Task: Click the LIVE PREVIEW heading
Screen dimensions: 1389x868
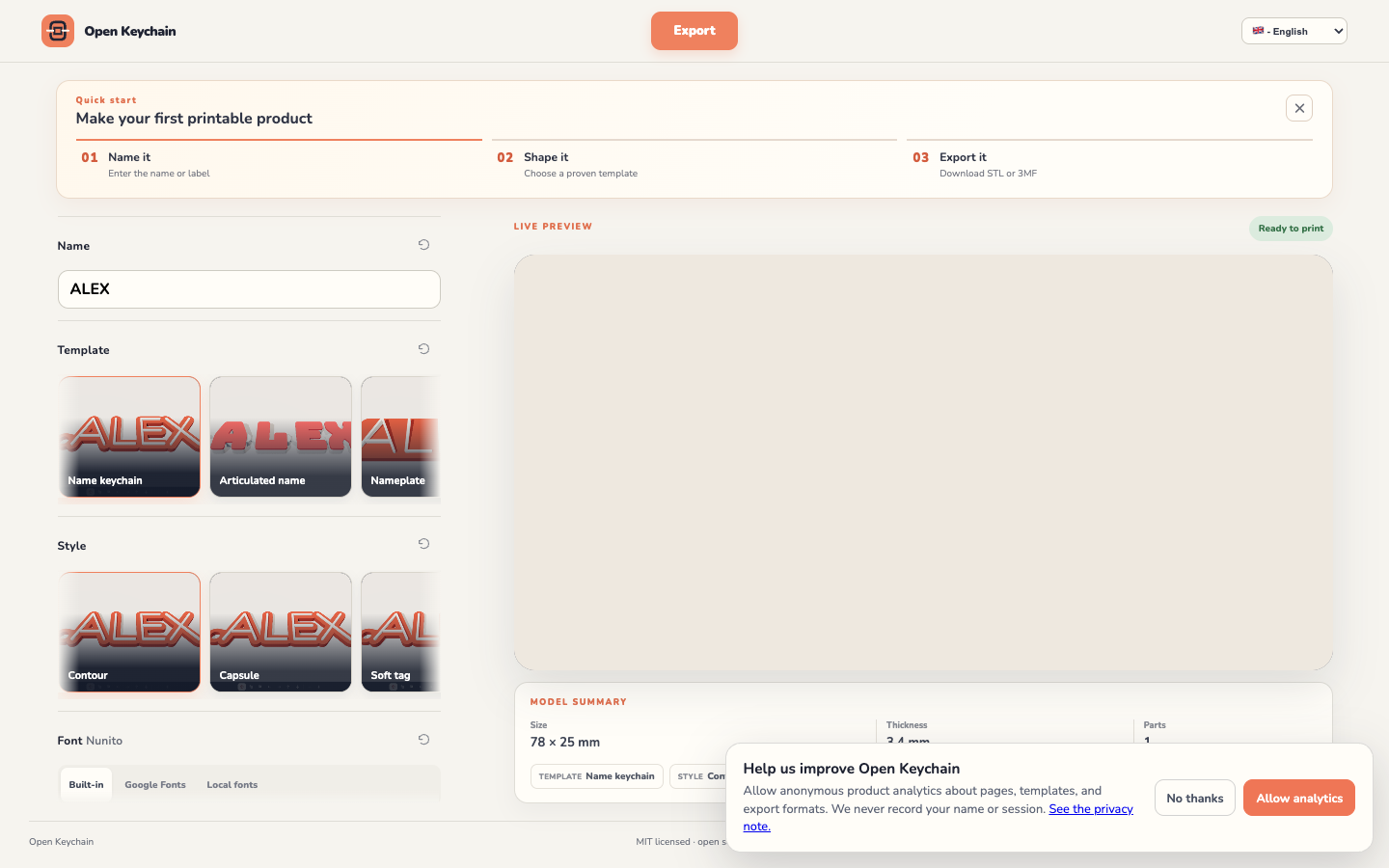Action: tap(553, 227)
